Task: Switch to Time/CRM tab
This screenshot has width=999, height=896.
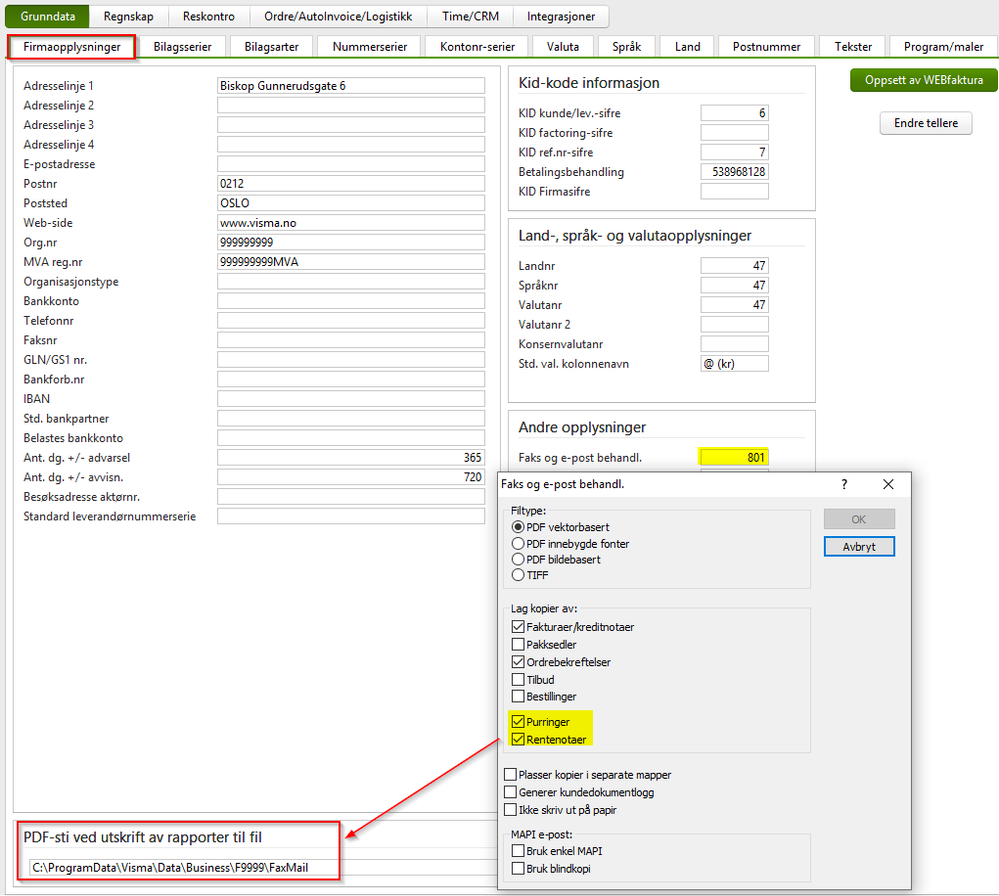Action: point(470,17)
